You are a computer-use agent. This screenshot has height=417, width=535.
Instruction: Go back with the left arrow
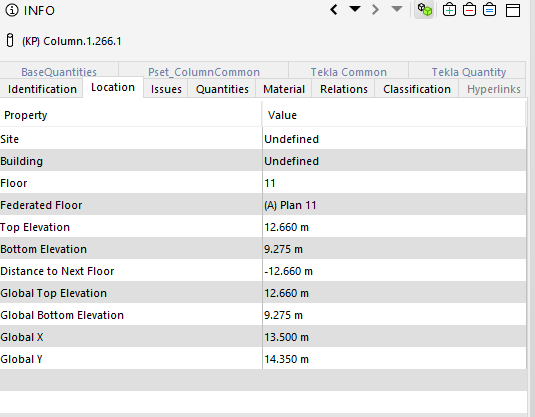pos(334,10)
